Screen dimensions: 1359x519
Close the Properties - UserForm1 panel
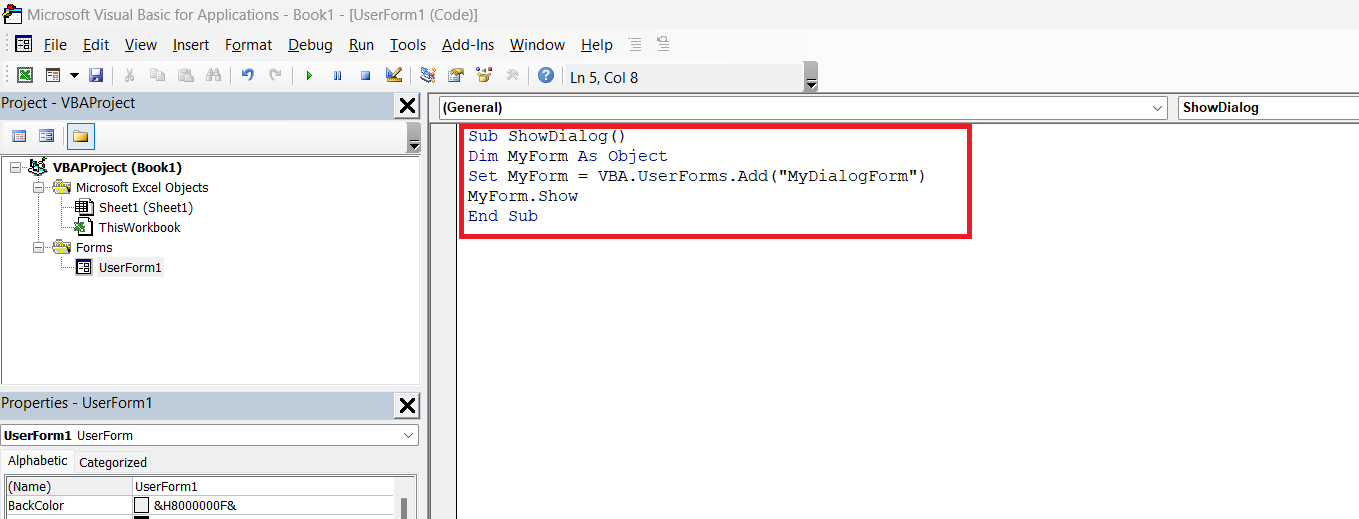point(408,405)
